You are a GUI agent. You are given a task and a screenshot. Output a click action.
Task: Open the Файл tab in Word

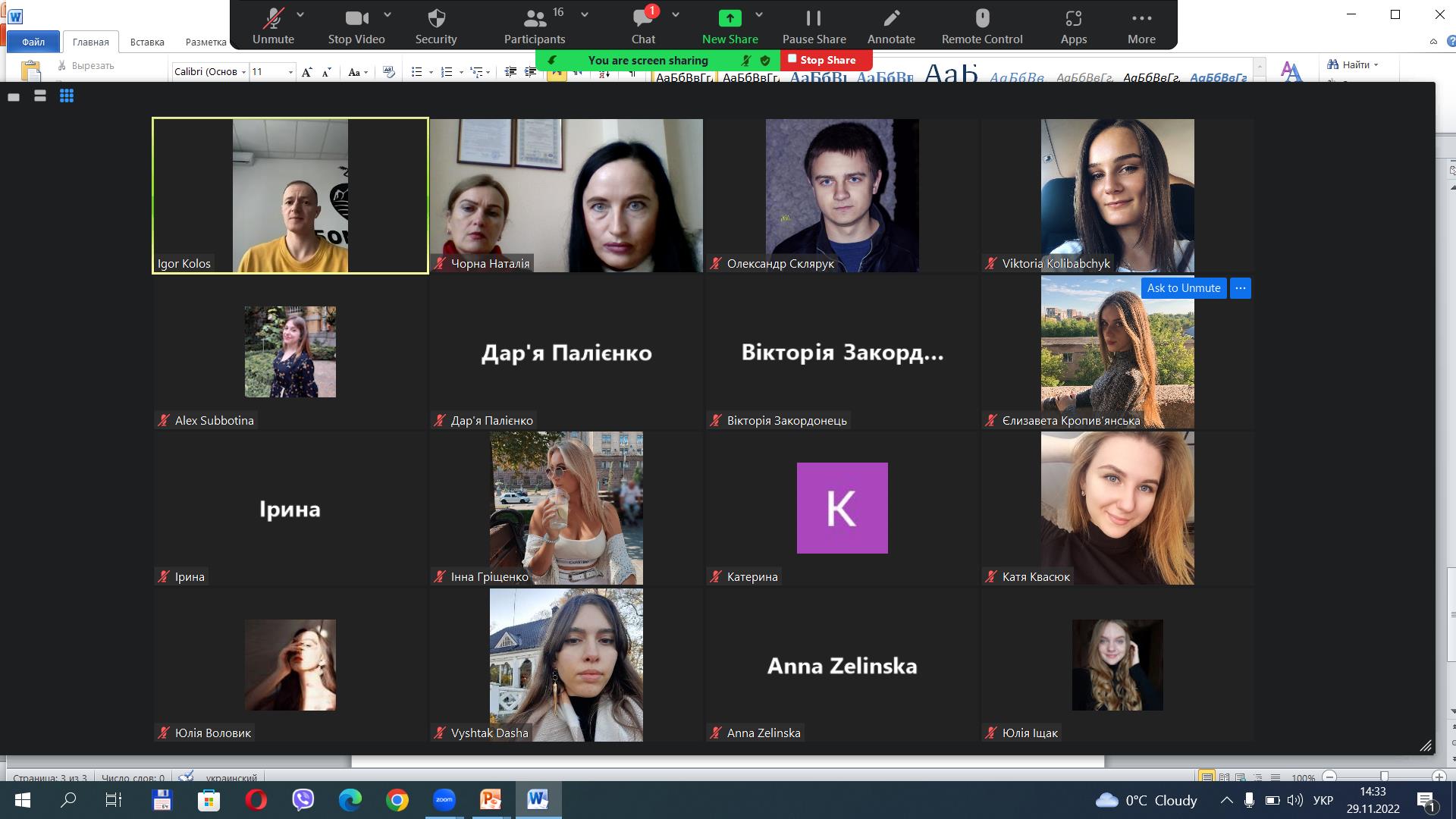[33, 42]
